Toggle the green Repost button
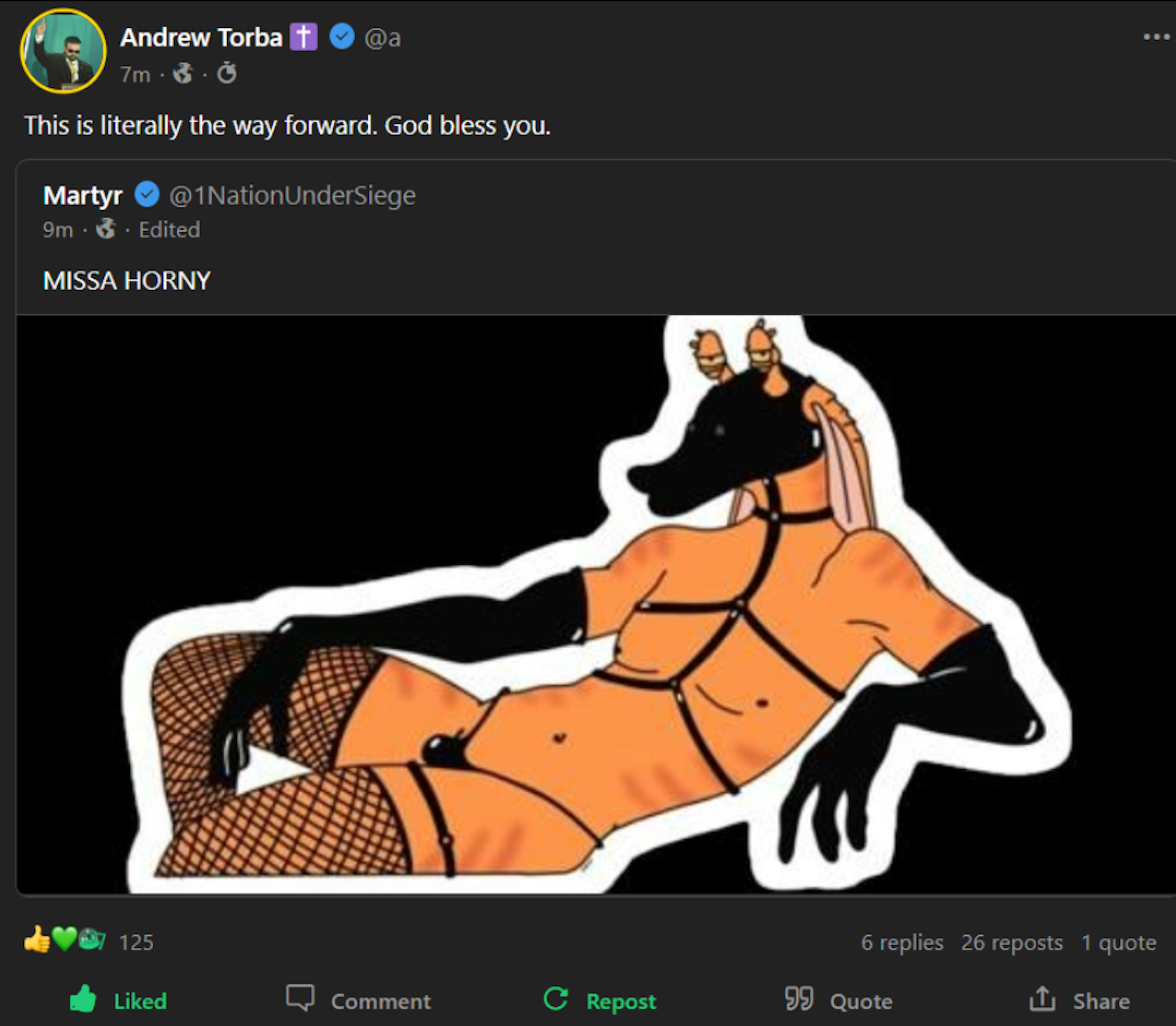 click(x=599, y=1001)
